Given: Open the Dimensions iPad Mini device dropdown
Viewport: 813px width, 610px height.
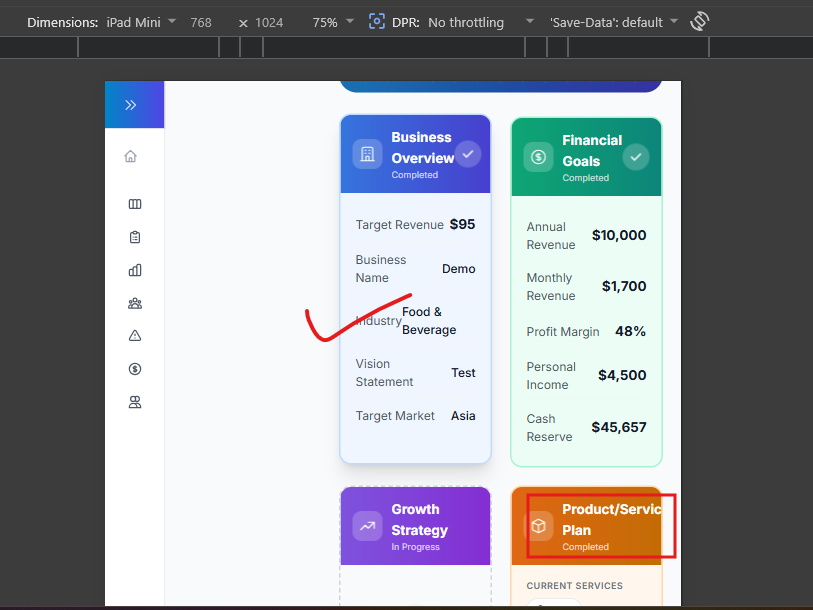Looking at the screenshot, I should [x=141, y=22].
